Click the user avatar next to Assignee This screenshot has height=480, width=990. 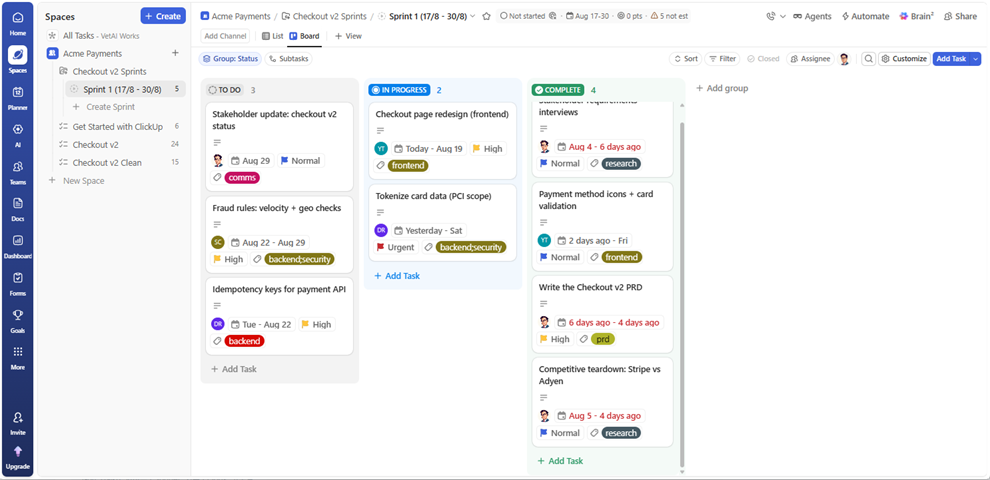pyautogui.click(x=844, y=59)
